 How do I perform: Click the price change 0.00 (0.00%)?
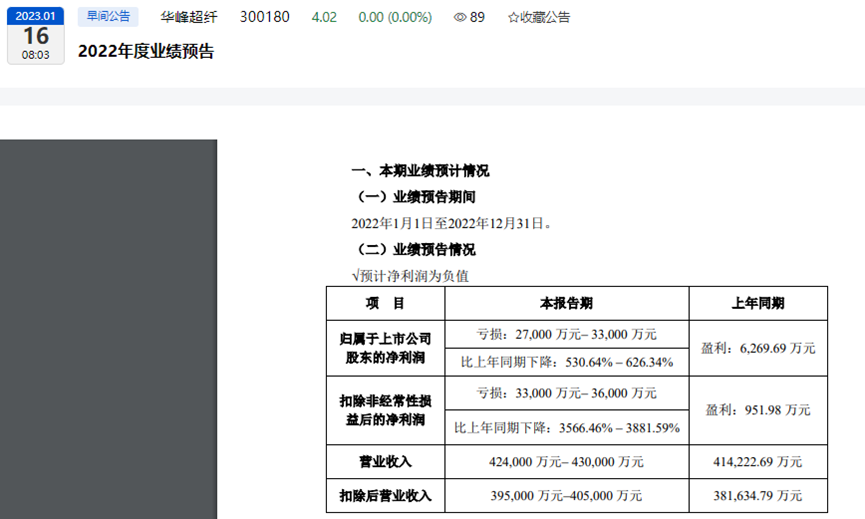click(395, 18)
